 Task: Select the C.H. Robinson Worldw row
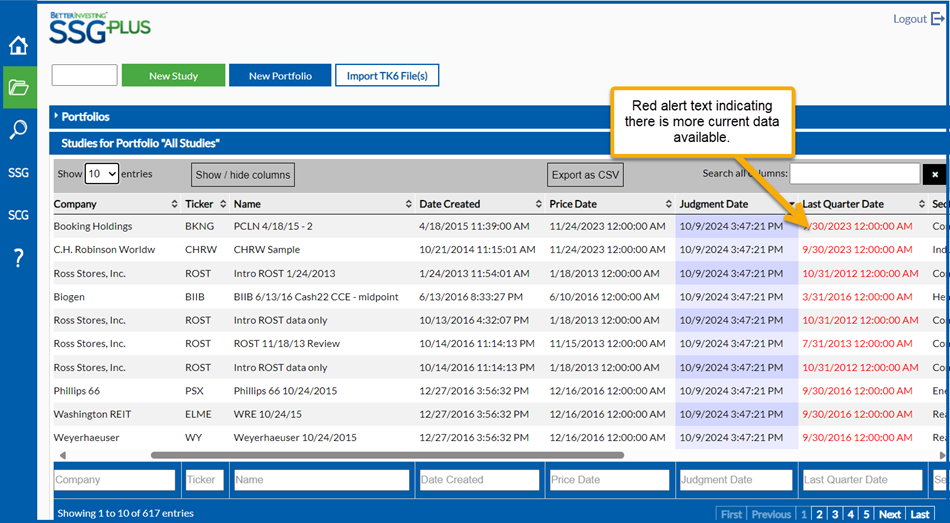tap(500, 250)
